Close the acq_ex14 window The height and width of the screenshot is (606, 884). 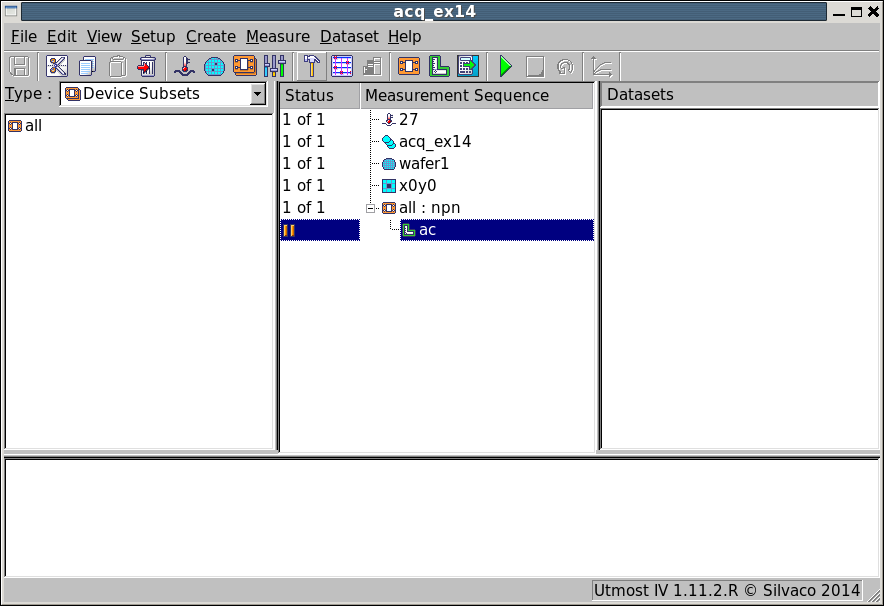(873, 12)
